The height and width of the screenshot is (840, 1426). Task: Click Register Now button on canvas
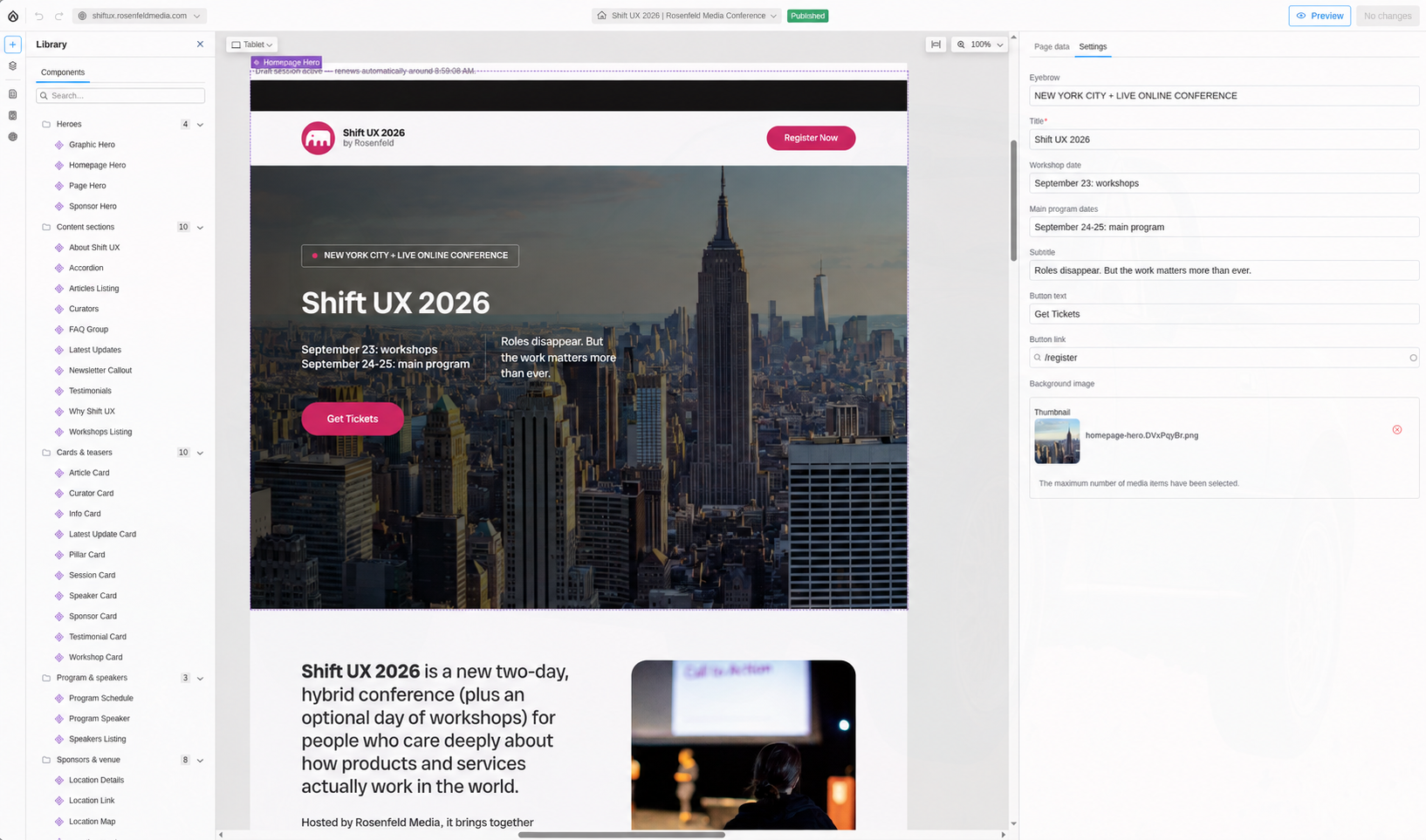811,138
